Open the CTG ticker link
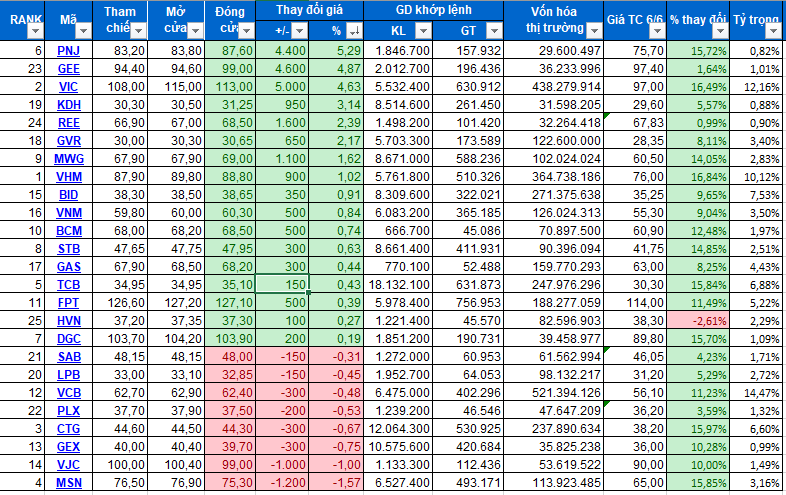 (69, 430)
